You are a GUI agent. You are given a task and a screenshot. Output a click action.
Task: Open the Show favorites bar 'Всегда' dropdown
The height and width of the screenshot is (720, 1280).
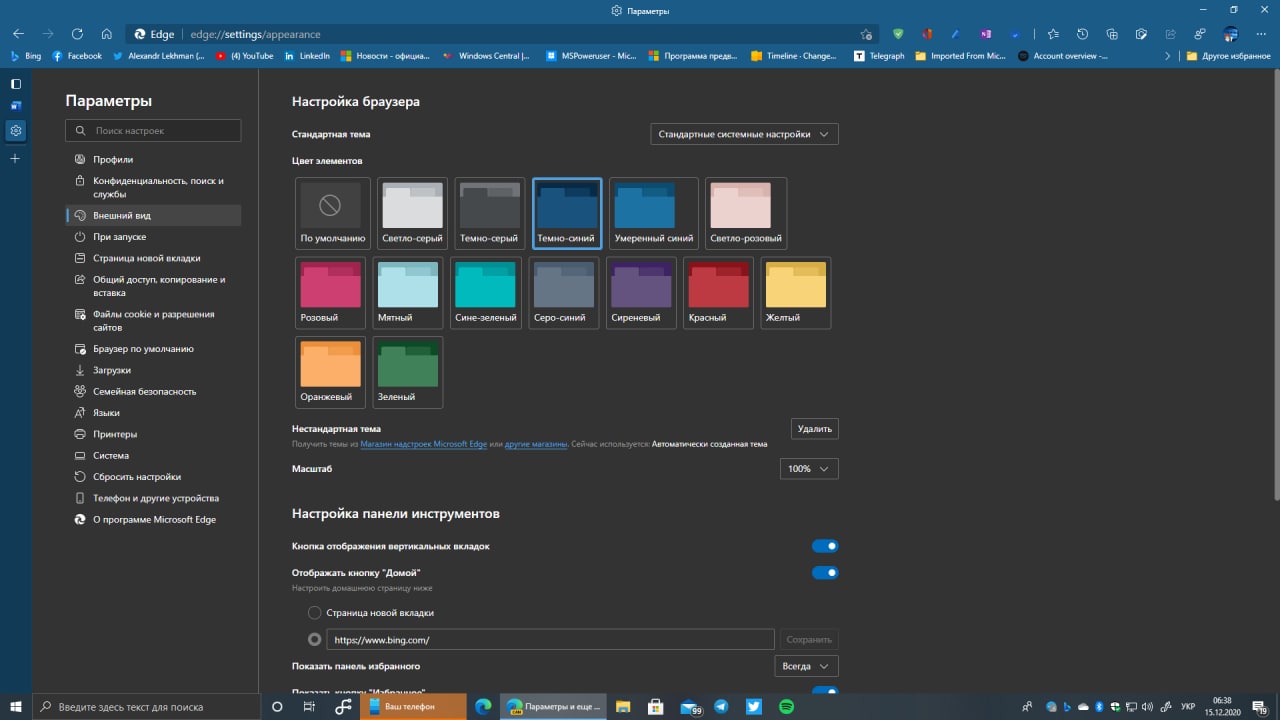(x=806, y=666)
